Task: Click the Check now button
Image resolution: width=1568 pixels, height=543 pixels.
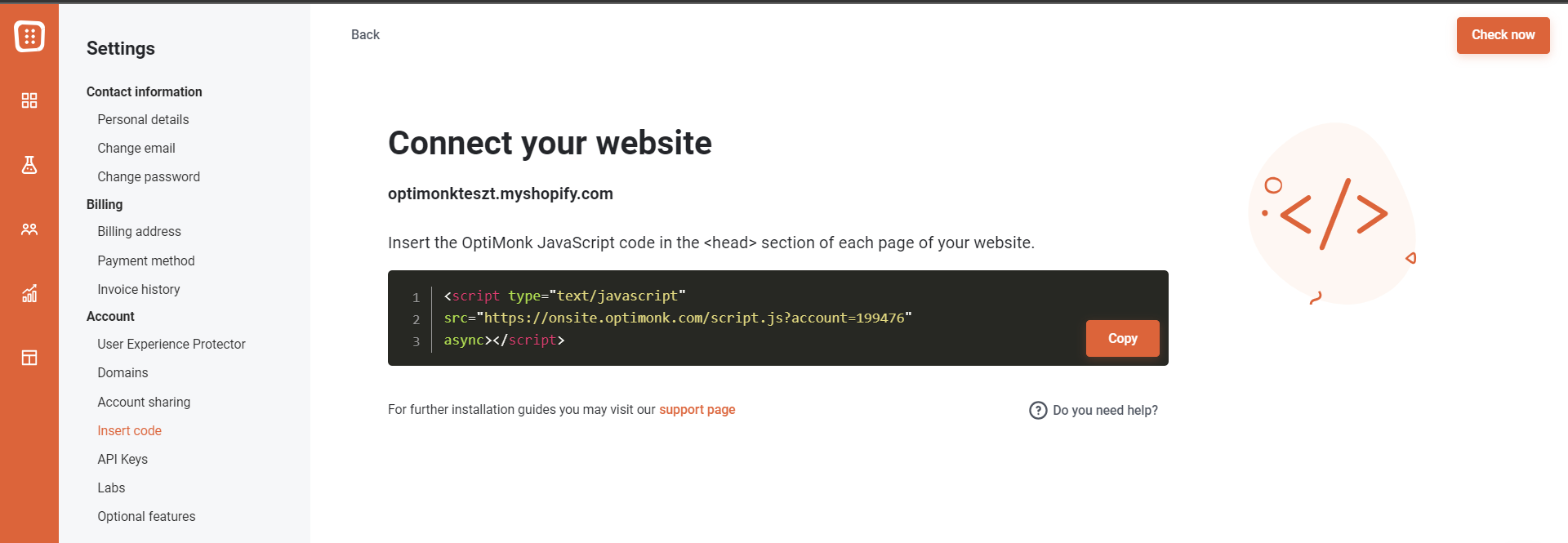Action: pos(1503,35)
